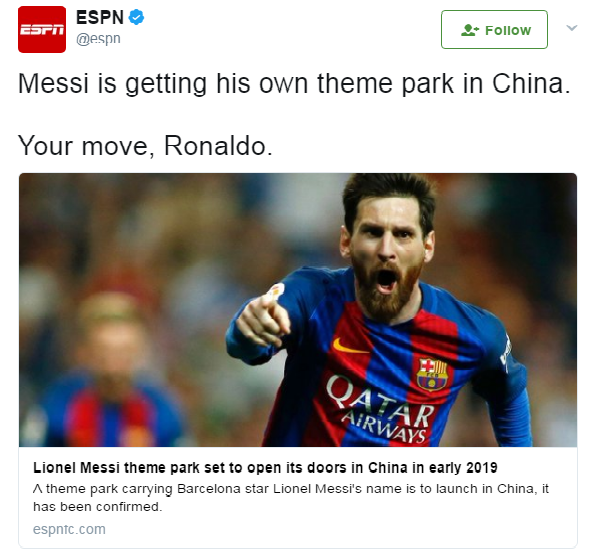610x557 pixels.
Task: Click the espnfc.com domain link
Action: pos(69,529)
